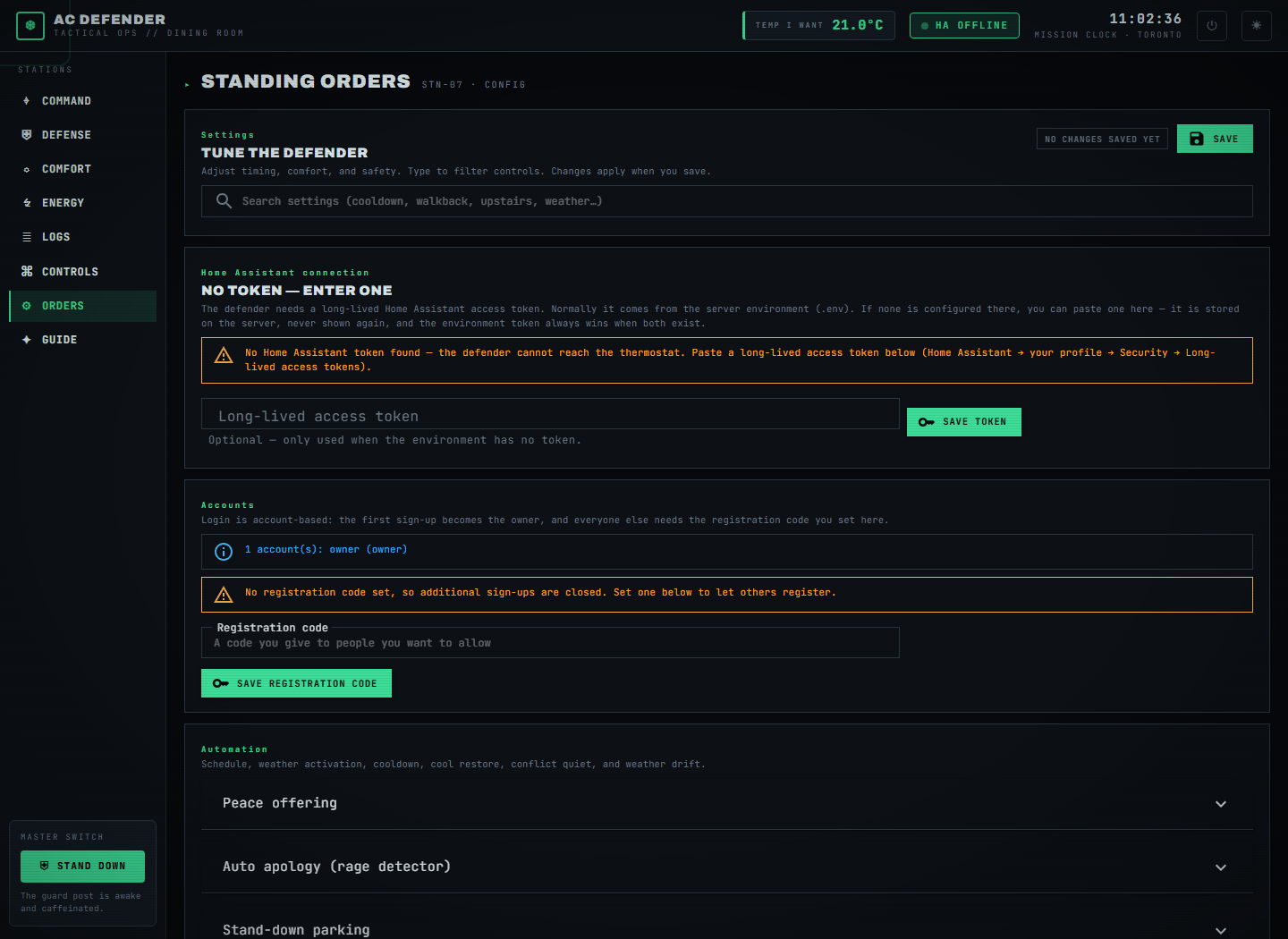Click the warning icon in registration alert
The height and width of the screenshot is (939, 1288).
click(x=224, y=595)
